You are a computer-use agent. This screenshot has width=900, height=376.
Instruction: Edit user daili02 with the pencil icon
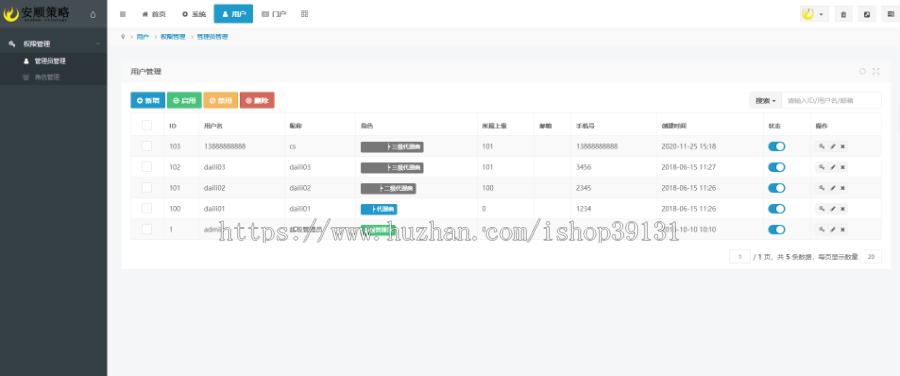point(832,188)
